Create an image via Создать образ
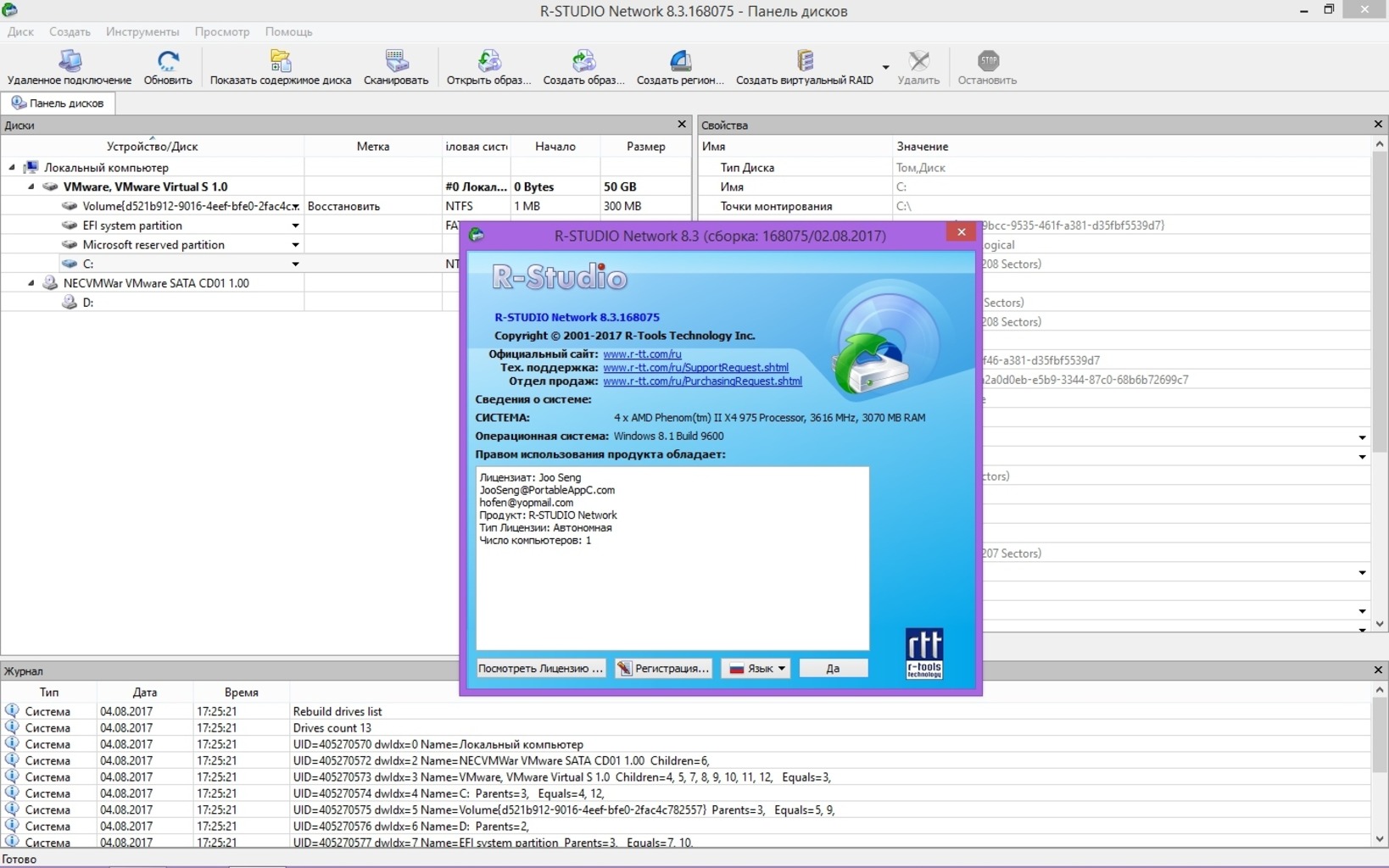Screen dimensions: 1389x868 (583, 67)
